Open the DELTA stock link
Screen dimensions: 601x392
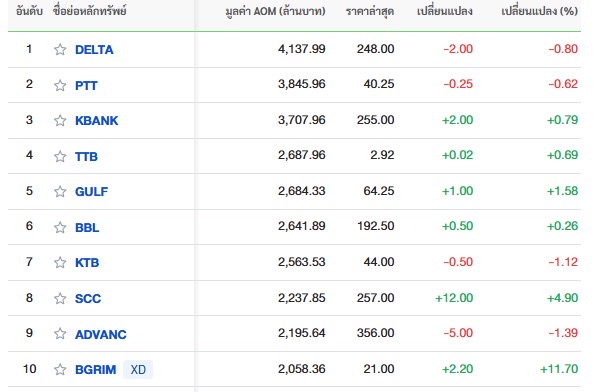coord(94,50)
